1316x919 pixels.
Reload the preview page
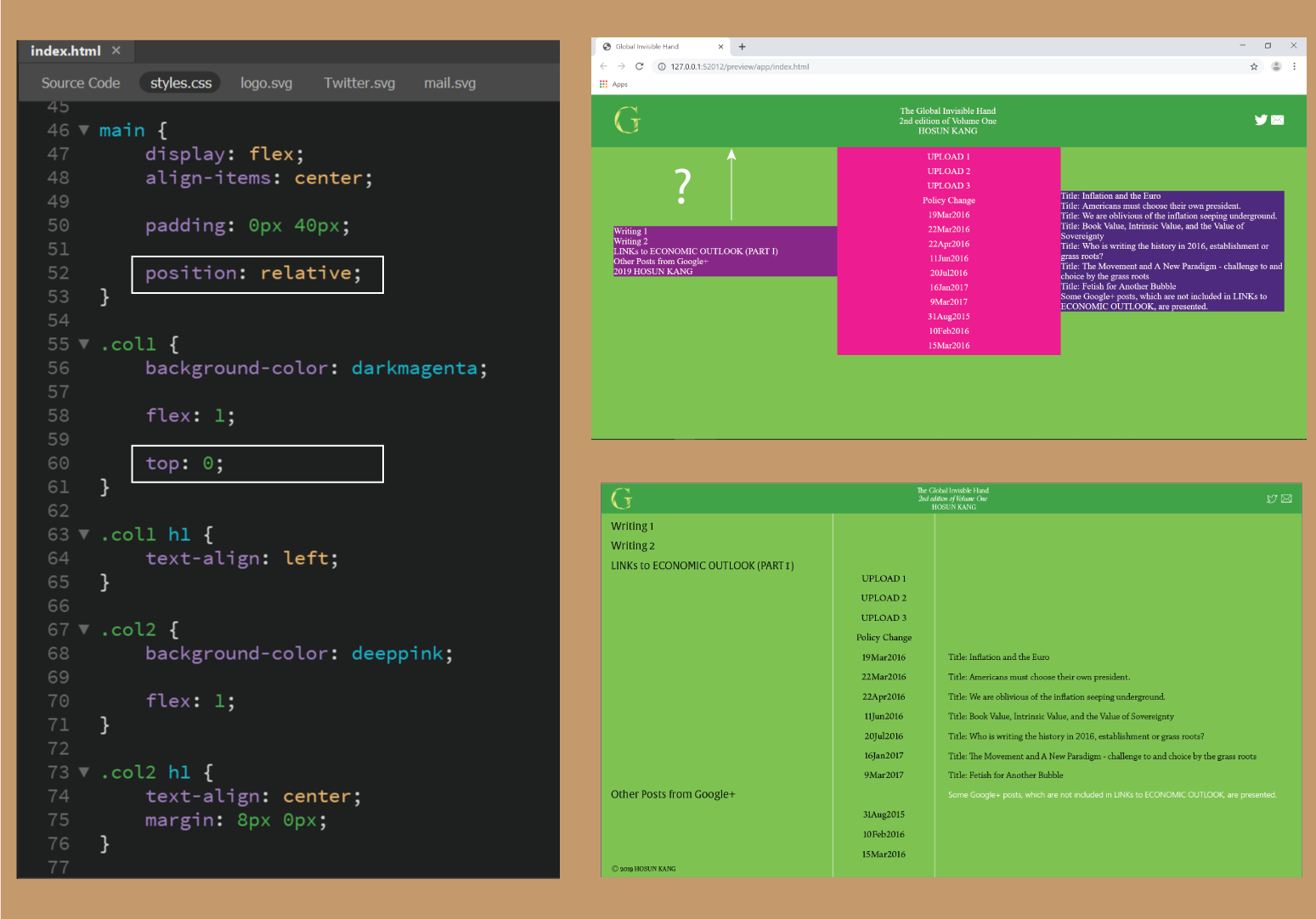[x=640, y=66]
